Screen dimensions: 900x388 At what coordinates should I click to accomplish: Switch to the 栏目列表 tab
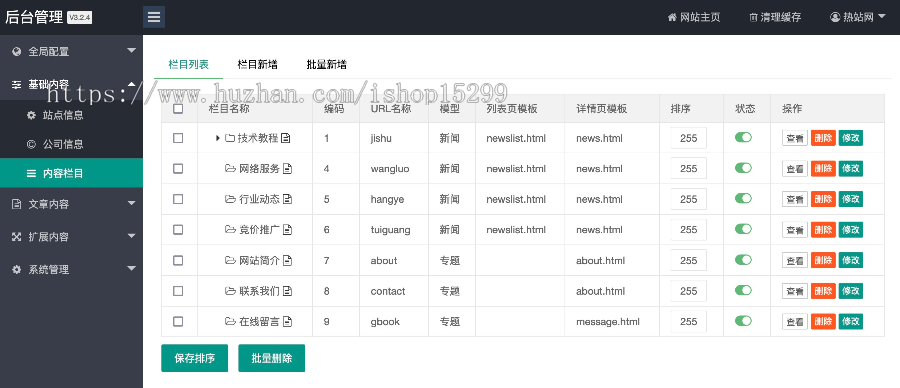point(188,64)
